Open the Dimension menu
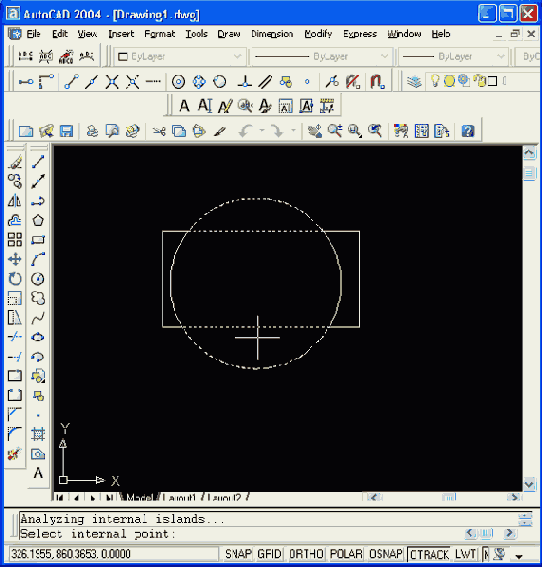The width and height of the screenshot is (542, 567). point(272,34)
